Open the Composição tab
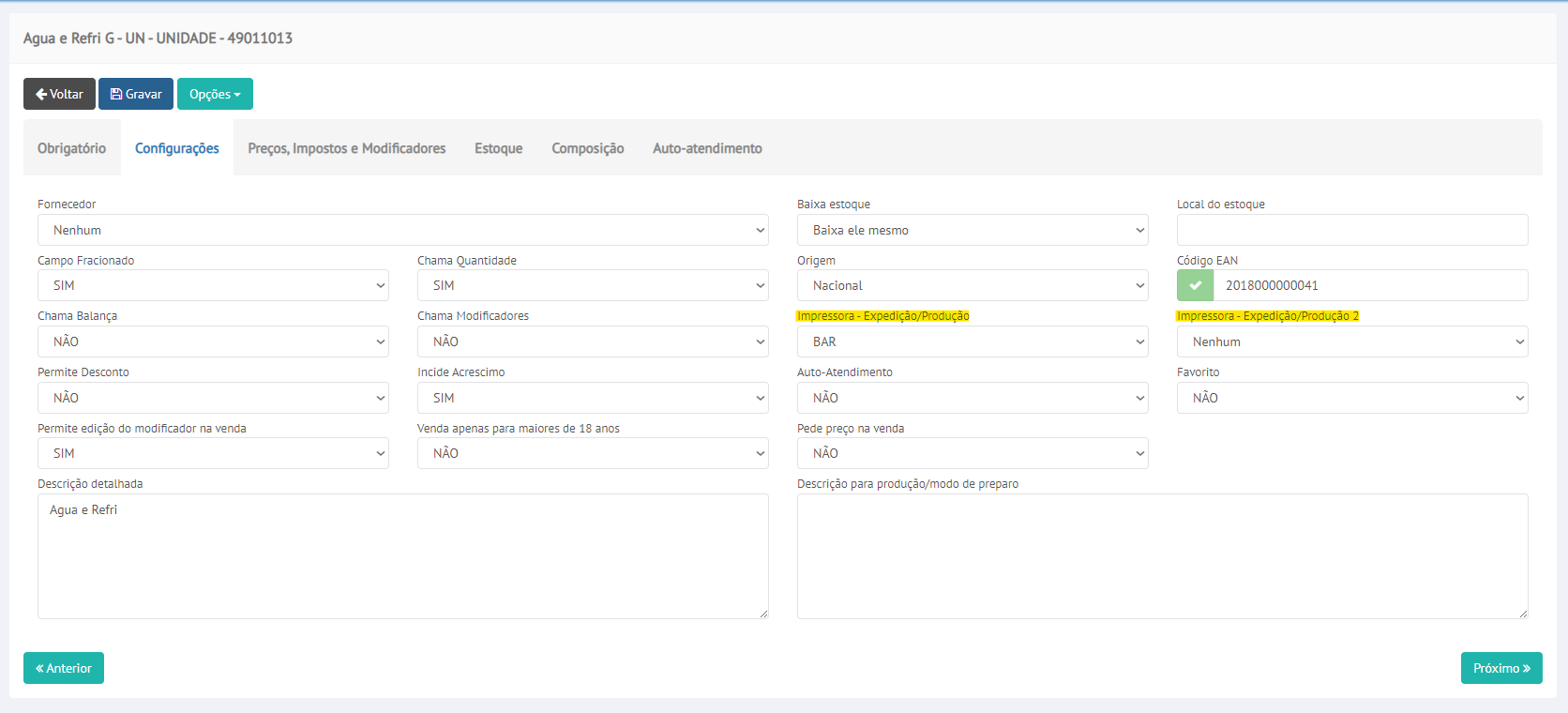The image size is (1568, 713). [587, 148]
